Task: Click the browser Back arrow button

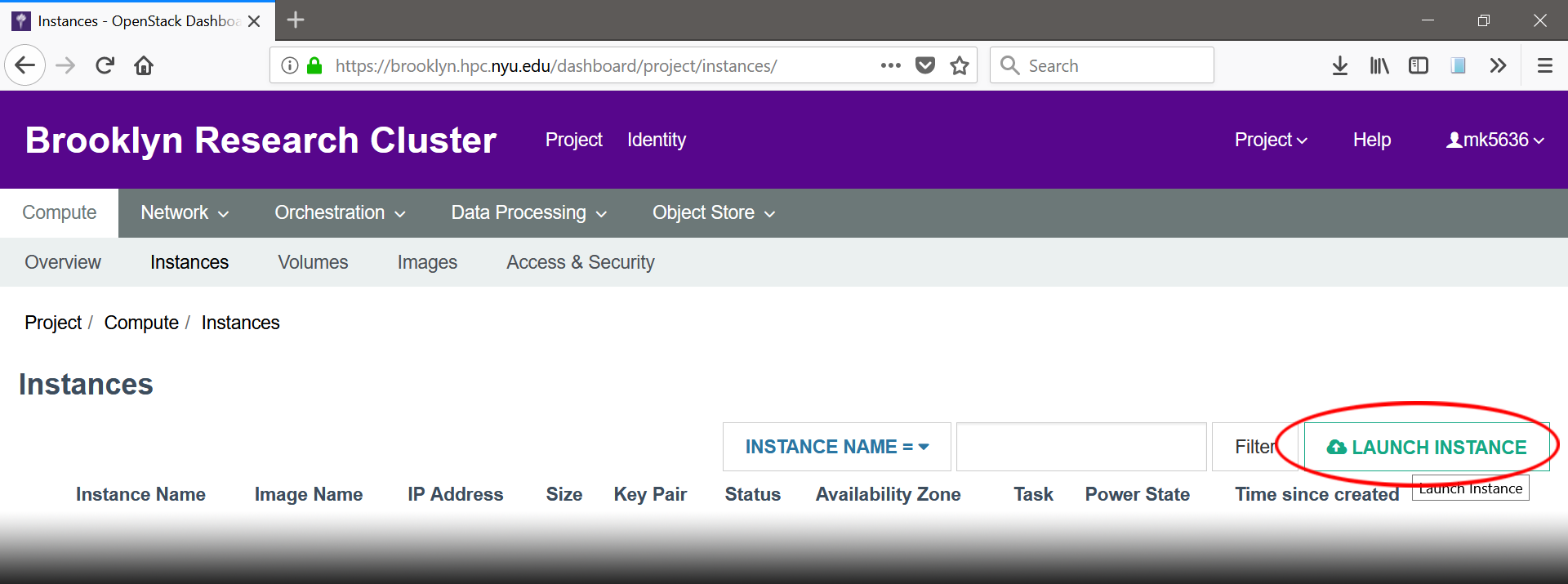Action: 24,65
